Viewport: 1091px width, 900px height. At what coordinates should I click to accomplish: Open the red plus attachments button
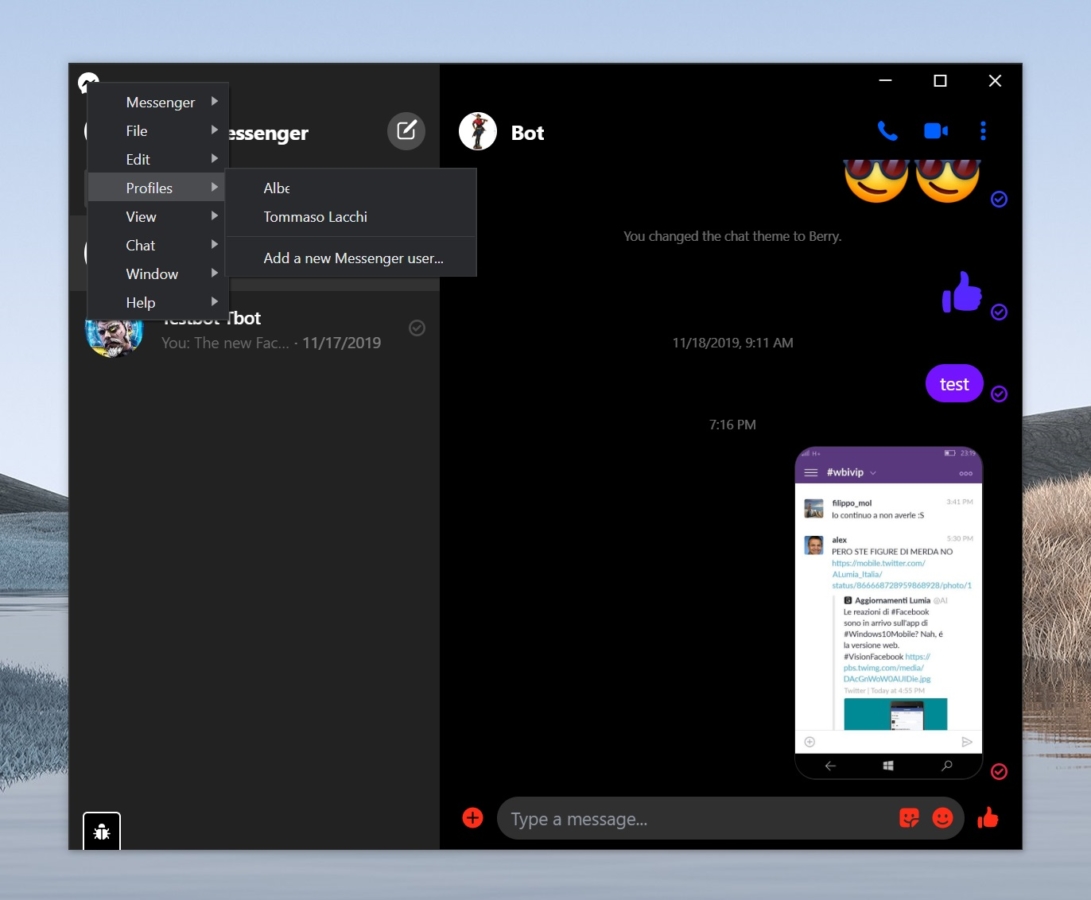(x=473, y=818)
